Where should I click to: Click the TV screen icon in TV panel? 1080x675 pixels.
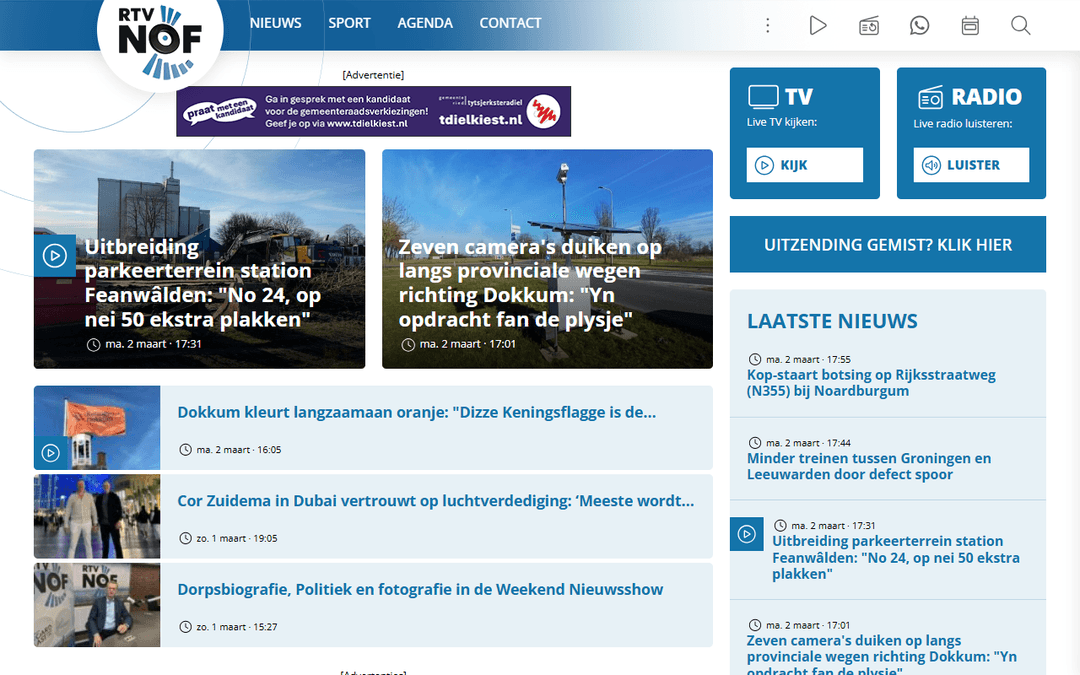click(763, 97)
